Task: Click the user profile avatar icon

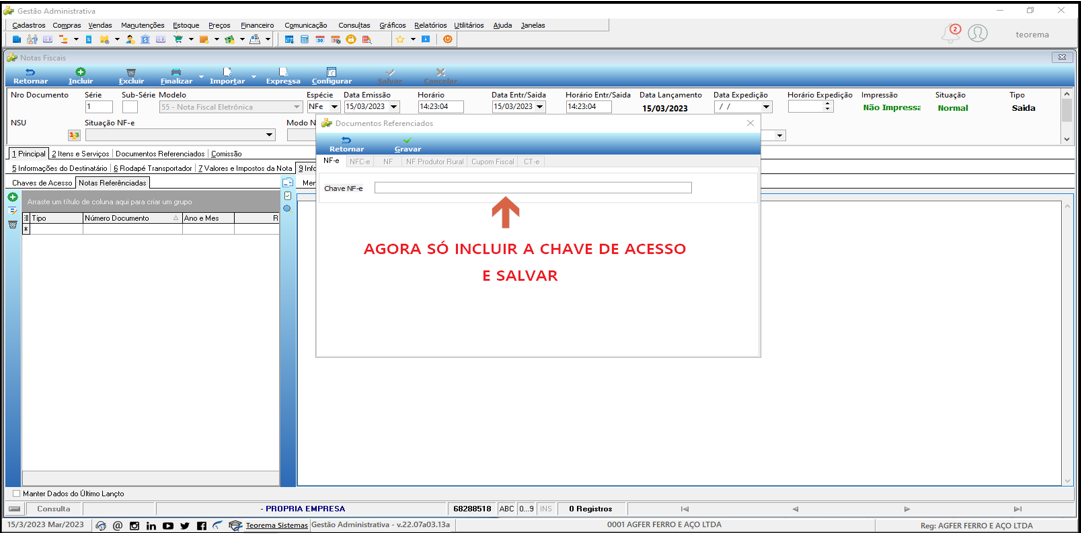Action: point(978,33)
